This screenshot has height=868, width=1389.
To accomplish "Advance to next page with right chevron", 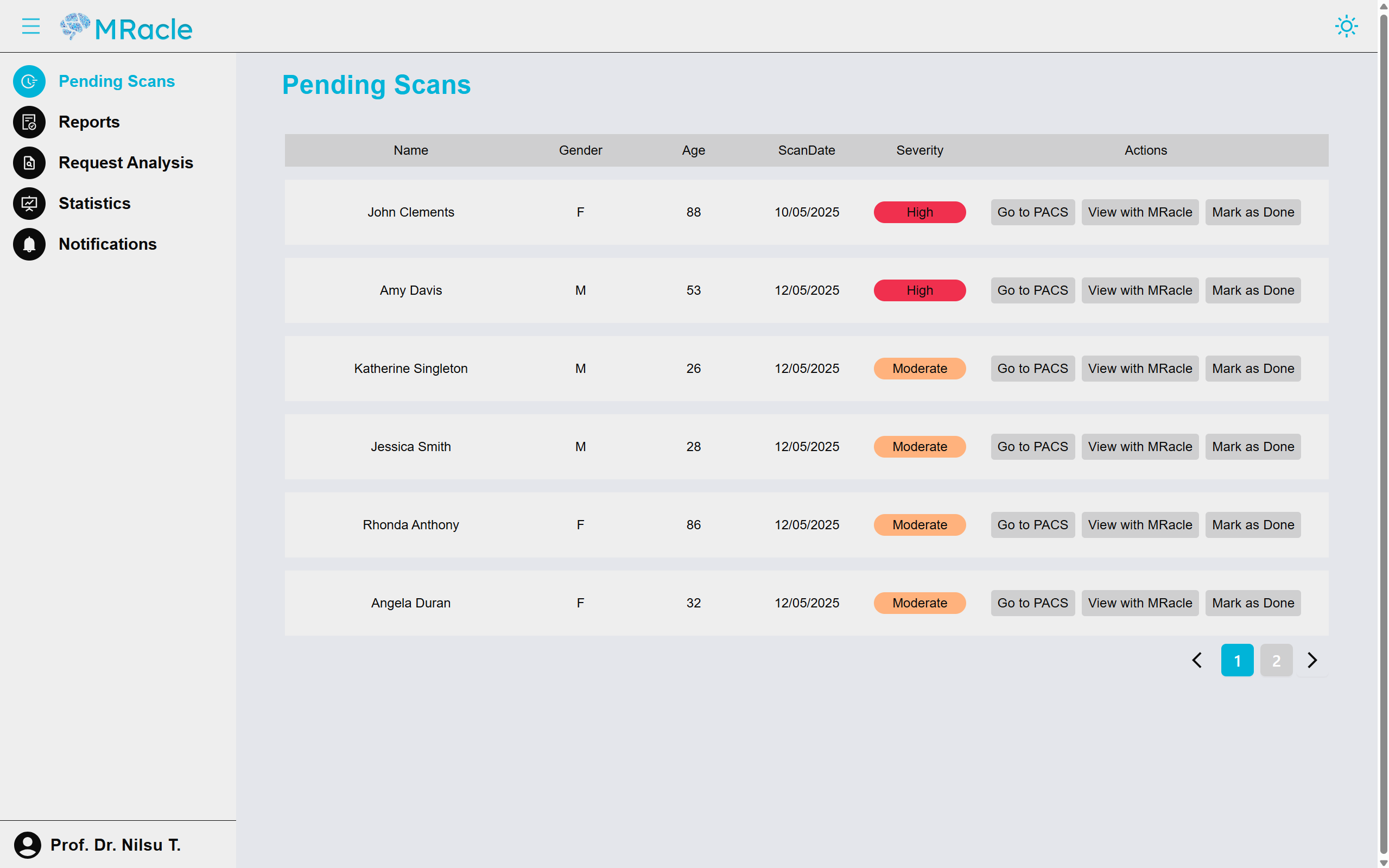I will click(1312, 660).
